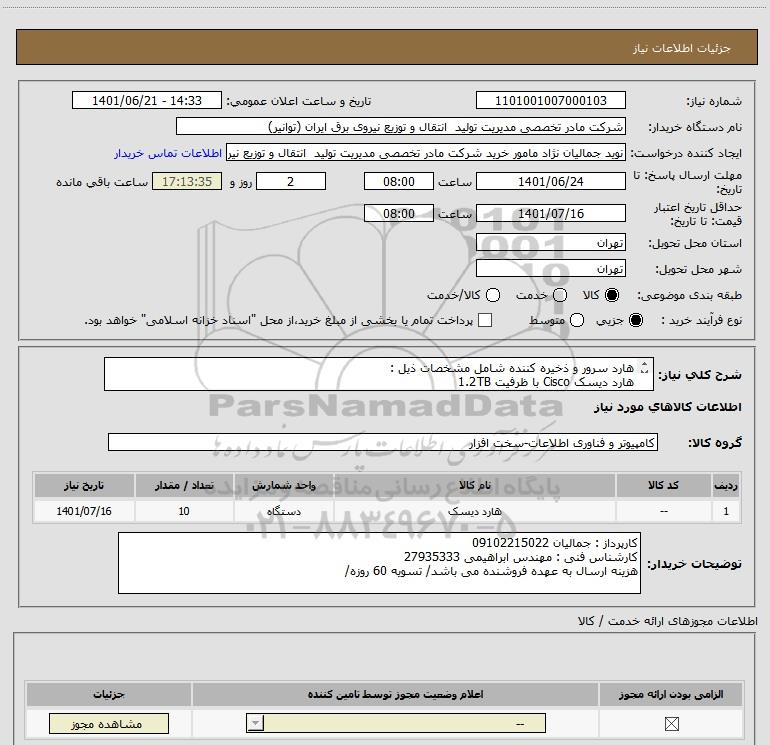The height and width of the screenshot is (745, 770).
Task: Select the کالا/خدمت radio button
Action: (493, 295)
